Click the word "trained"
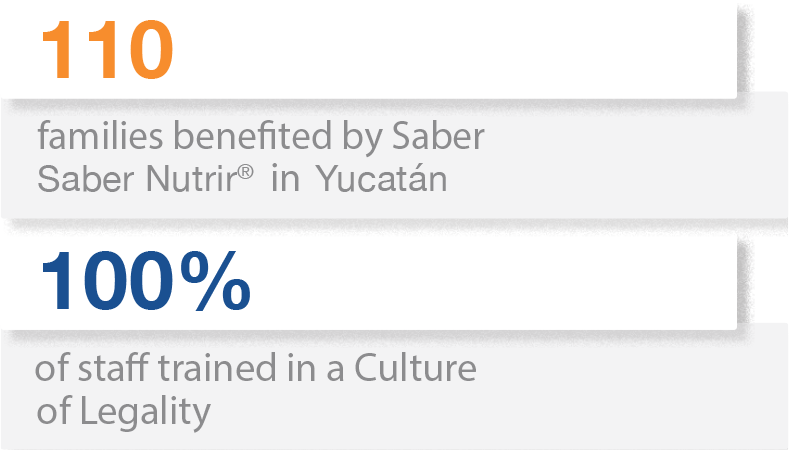This screenshot has width=789, height=450. 208,368
